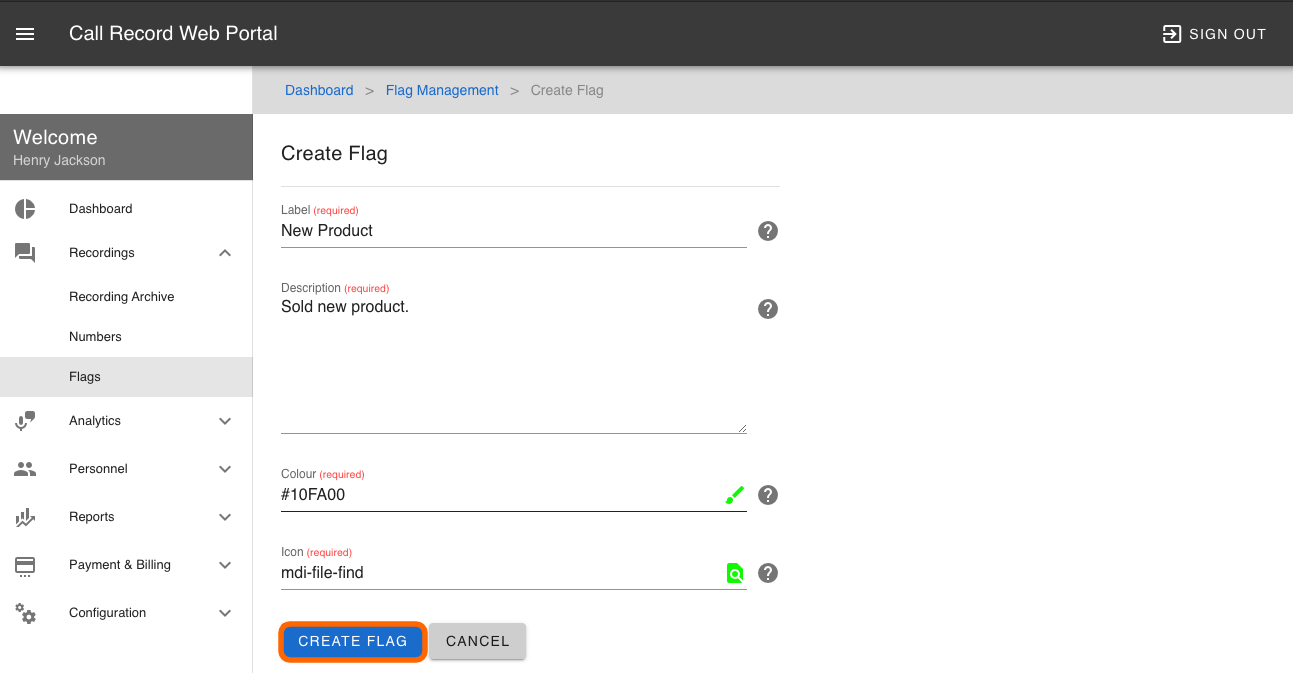Open help for the Description field
The width and height of the screenshot is (1293, 673).
point(768,309)
